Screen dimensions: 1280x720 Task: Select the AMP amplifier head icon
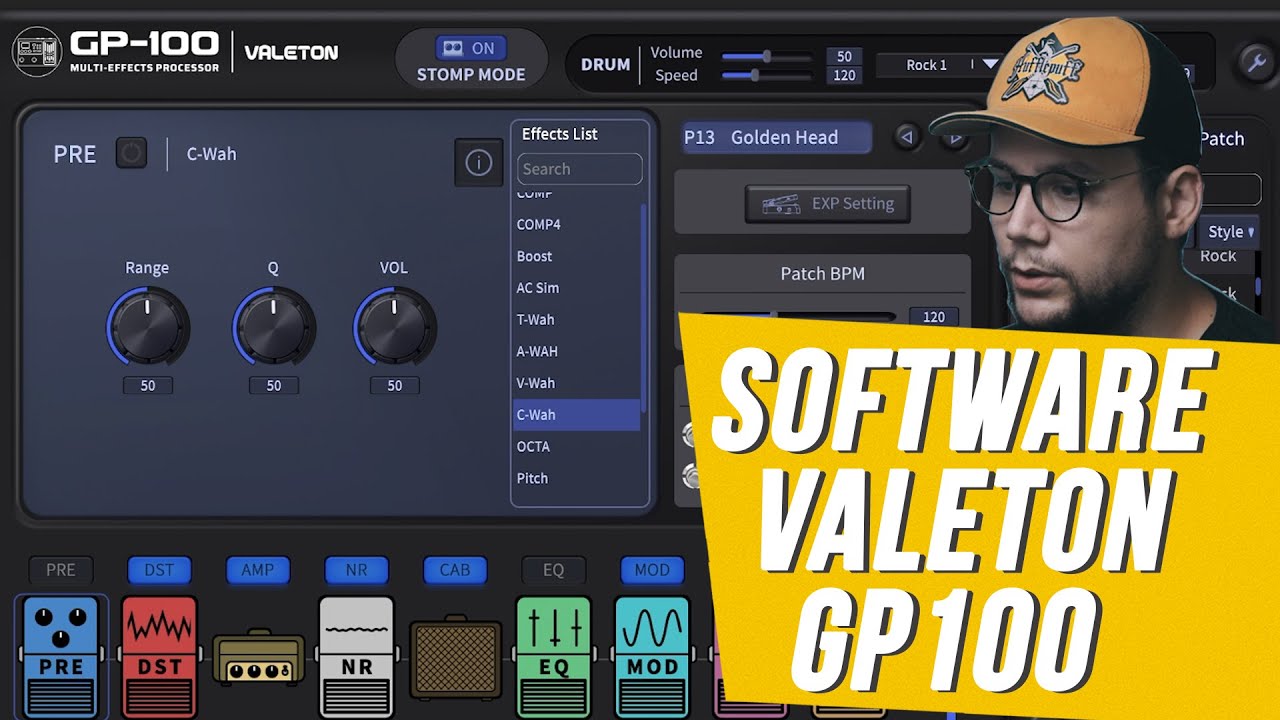pyautogui.click(x=258, y=658)
